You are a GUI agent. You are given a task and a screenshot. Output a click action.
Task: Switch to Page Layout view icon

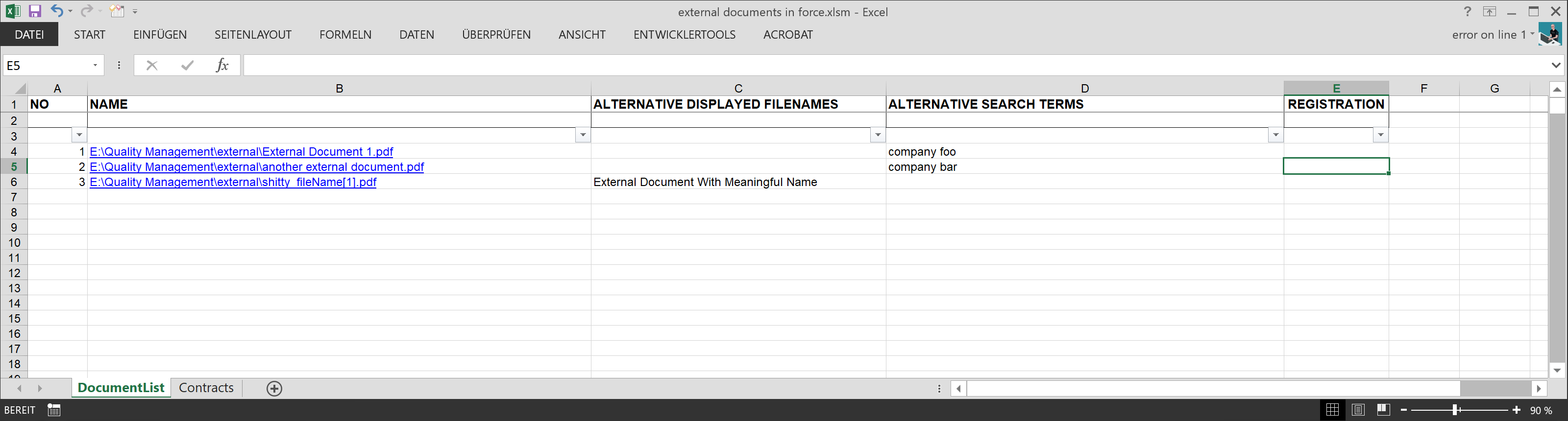tap(1358, 410)
